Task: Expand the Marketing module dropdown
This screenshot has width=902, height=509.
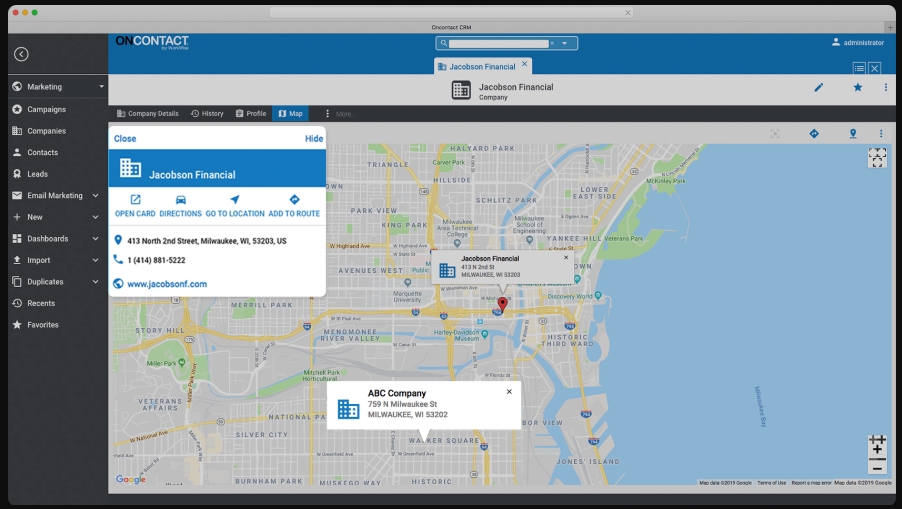Action: (x=101, y=86)
